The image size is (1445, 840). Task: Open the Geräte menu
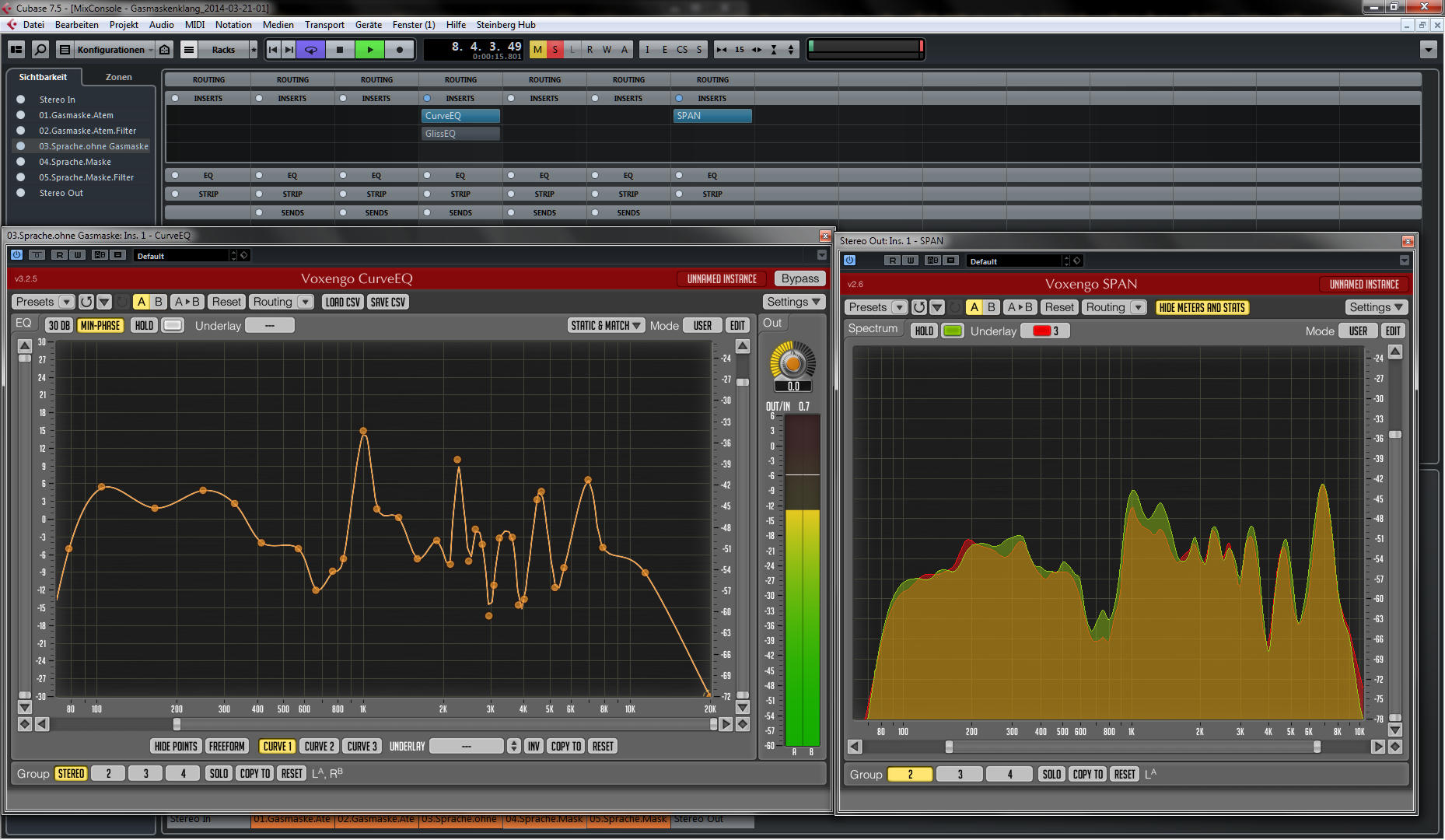[x=369, y=25]
